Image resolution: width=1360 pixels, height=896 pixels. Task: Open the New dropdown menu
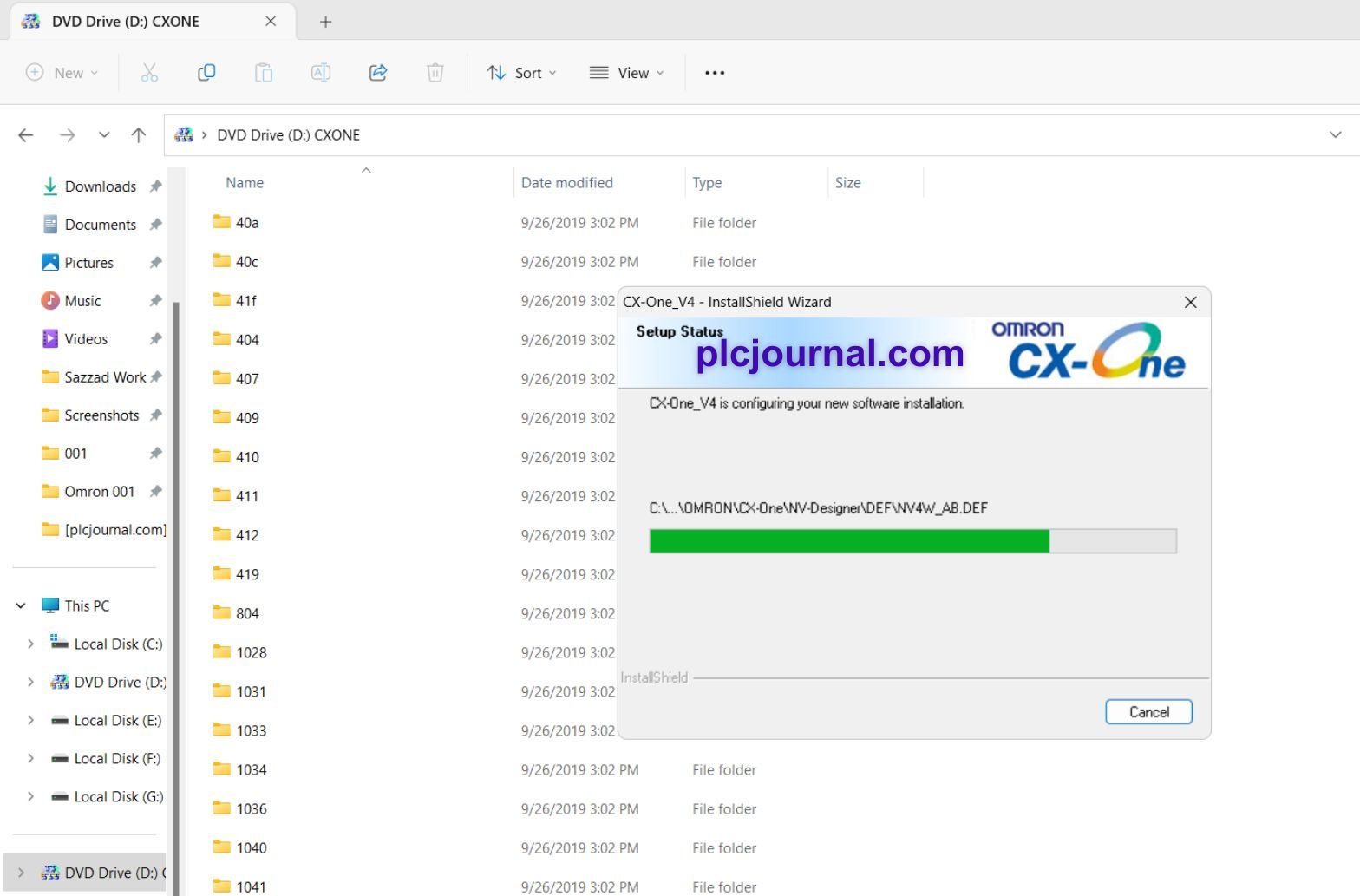point(62,73)
